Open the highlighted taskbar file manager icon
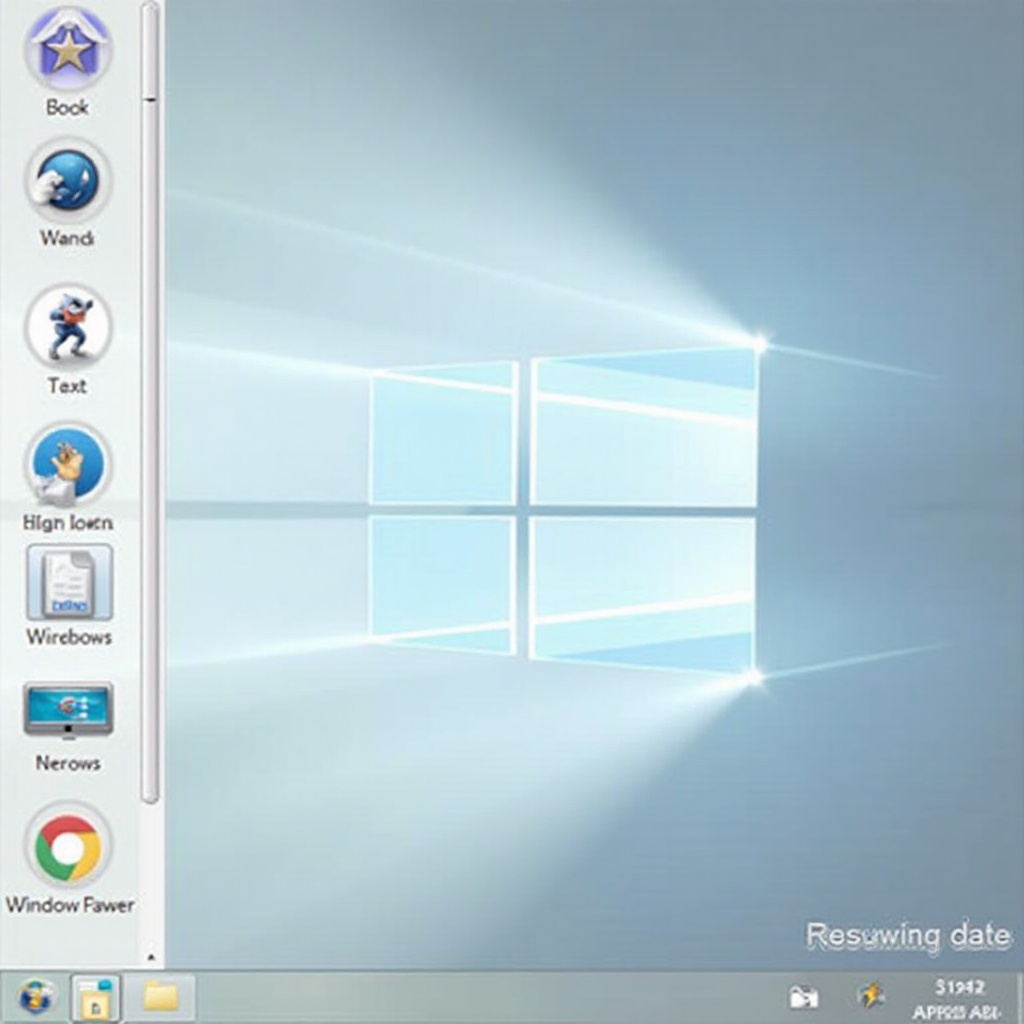 pyautogui.click(x=95, y=997)
